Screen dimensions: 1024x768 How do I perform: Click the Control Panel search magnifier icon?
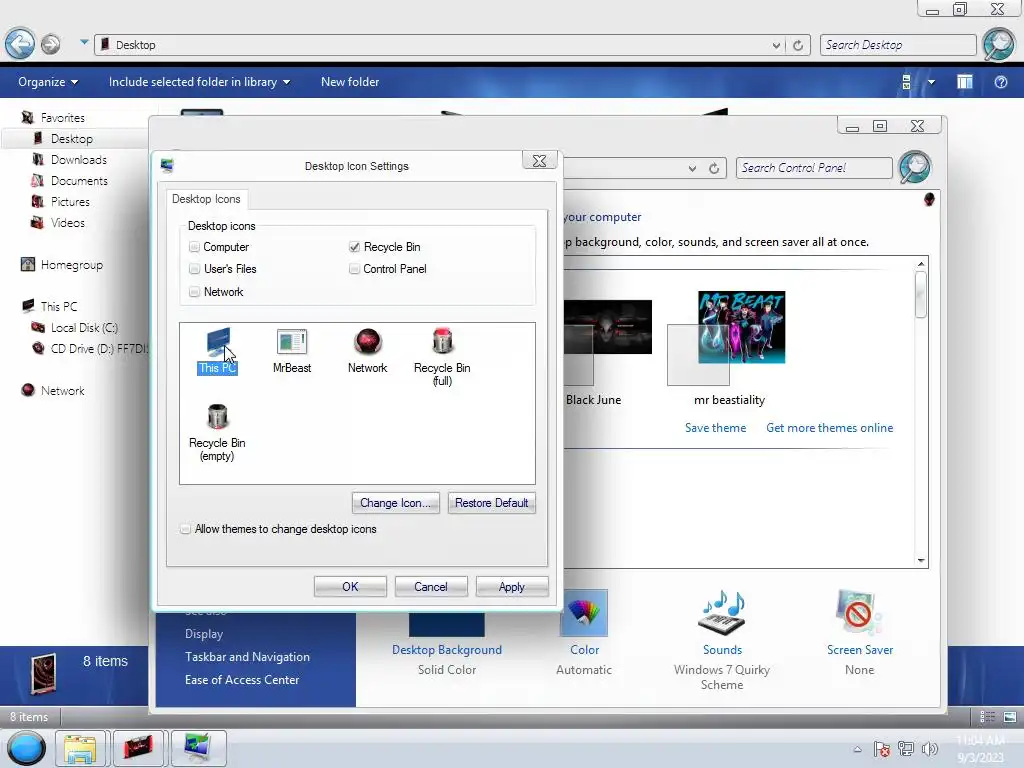[914, 167]
